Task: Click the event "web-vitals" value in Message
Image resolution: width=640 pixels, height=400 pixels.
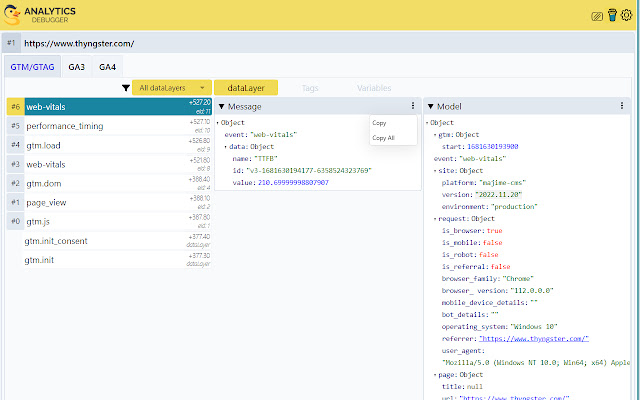Action: coord(273,135)
